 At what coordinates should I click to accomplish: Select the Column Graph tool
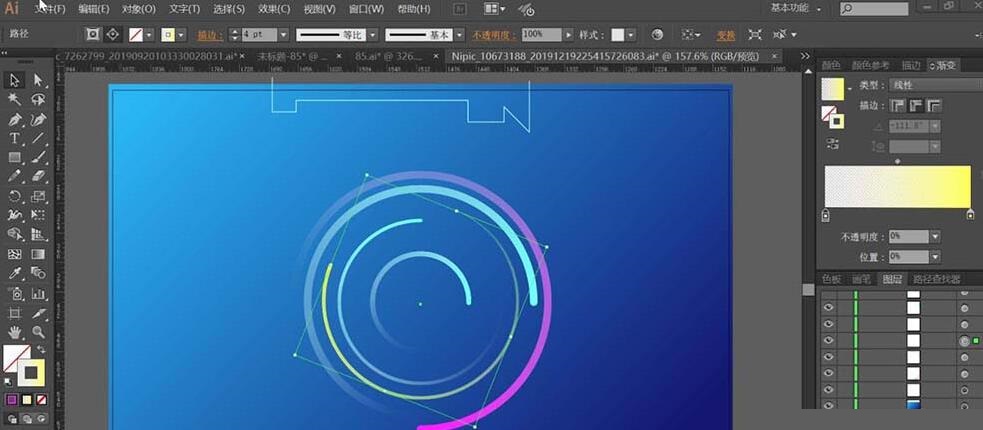tap(38, 293)
